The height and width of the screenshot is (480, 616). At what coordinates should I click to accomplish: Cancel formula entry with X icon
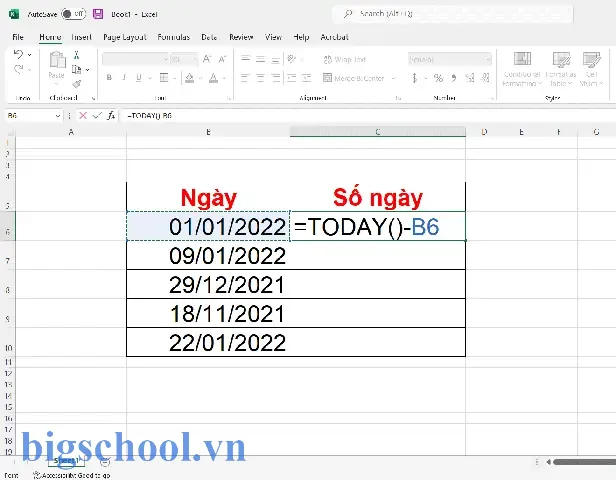click(82, 115)
